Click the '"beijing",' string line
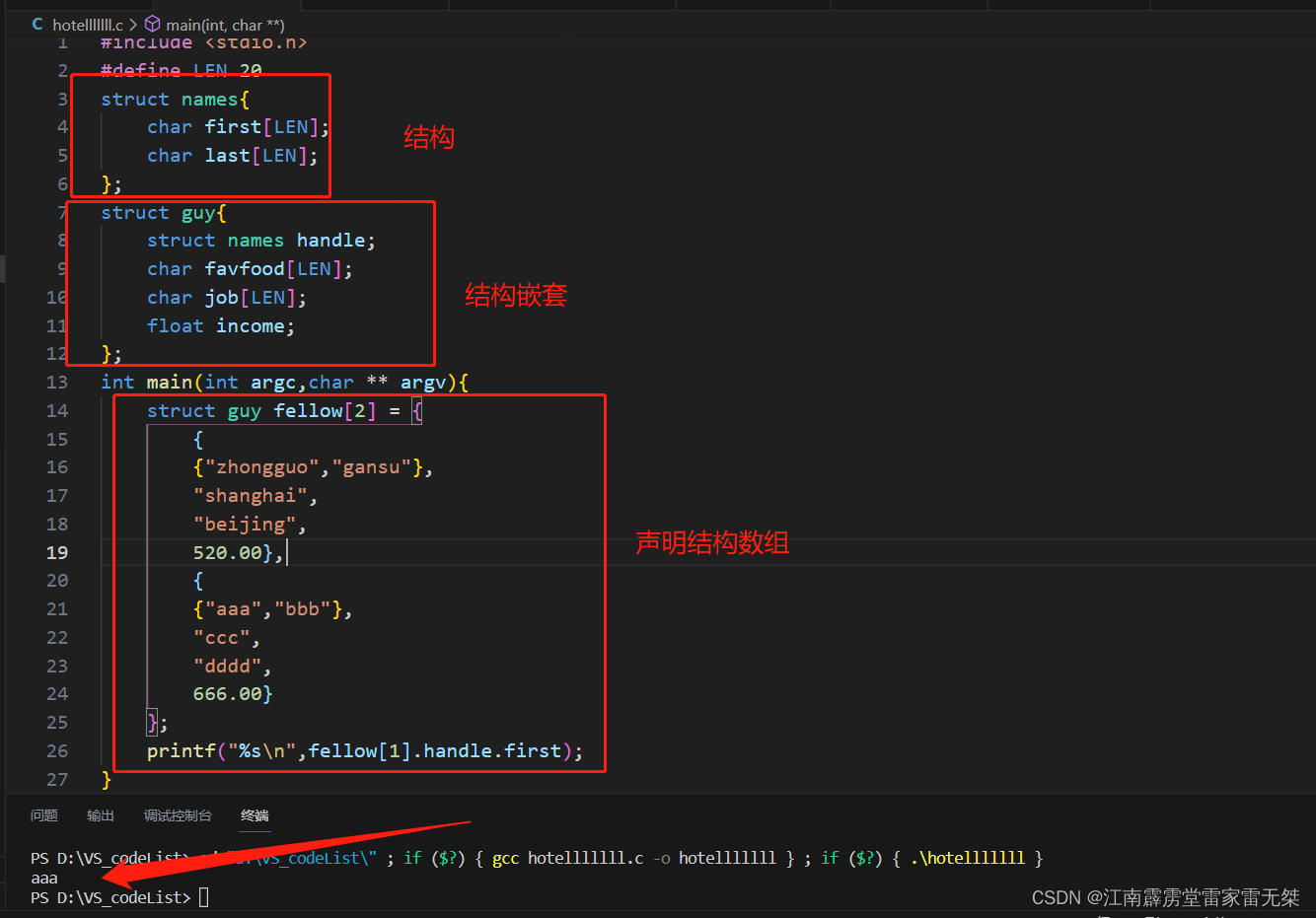This screenshot has height=918, width=1316. tap(250, 525)
